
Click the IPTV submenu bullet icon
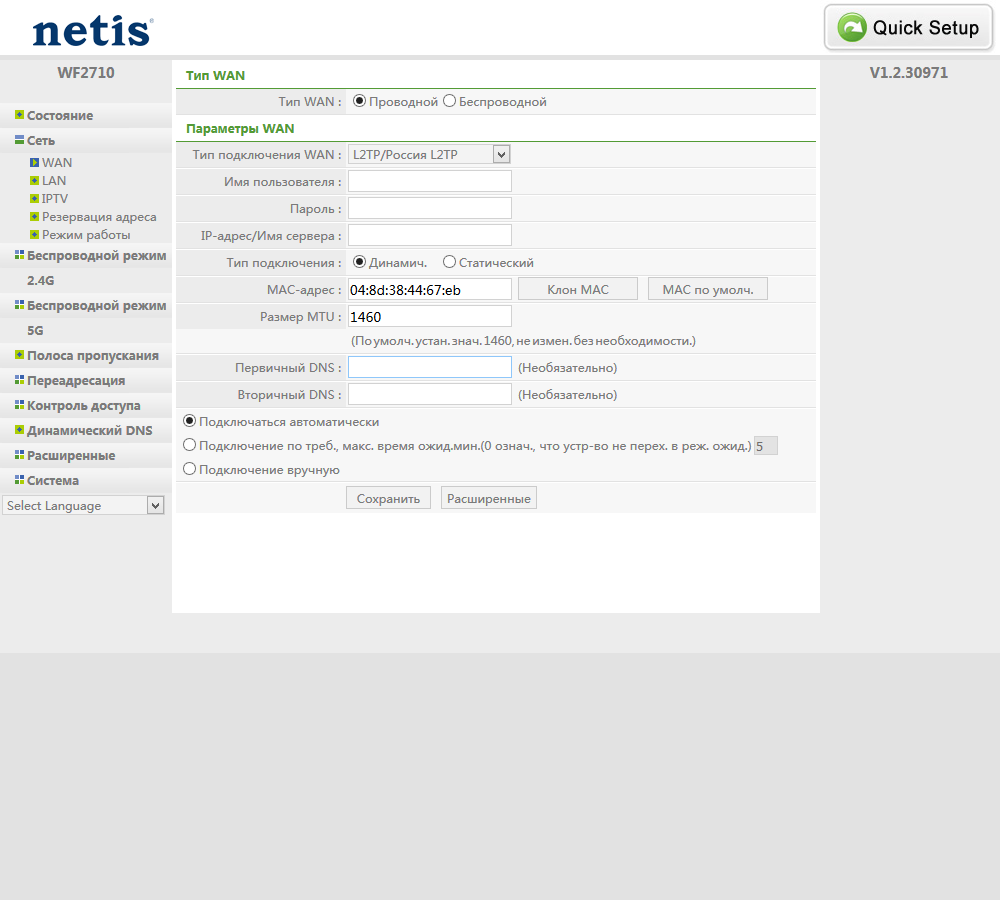pyautogui.click(x=34, y=198)
